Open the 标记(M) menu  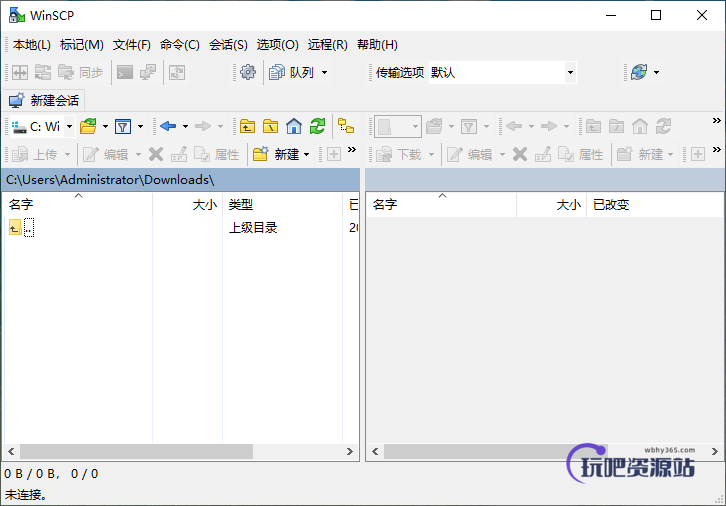81,45
